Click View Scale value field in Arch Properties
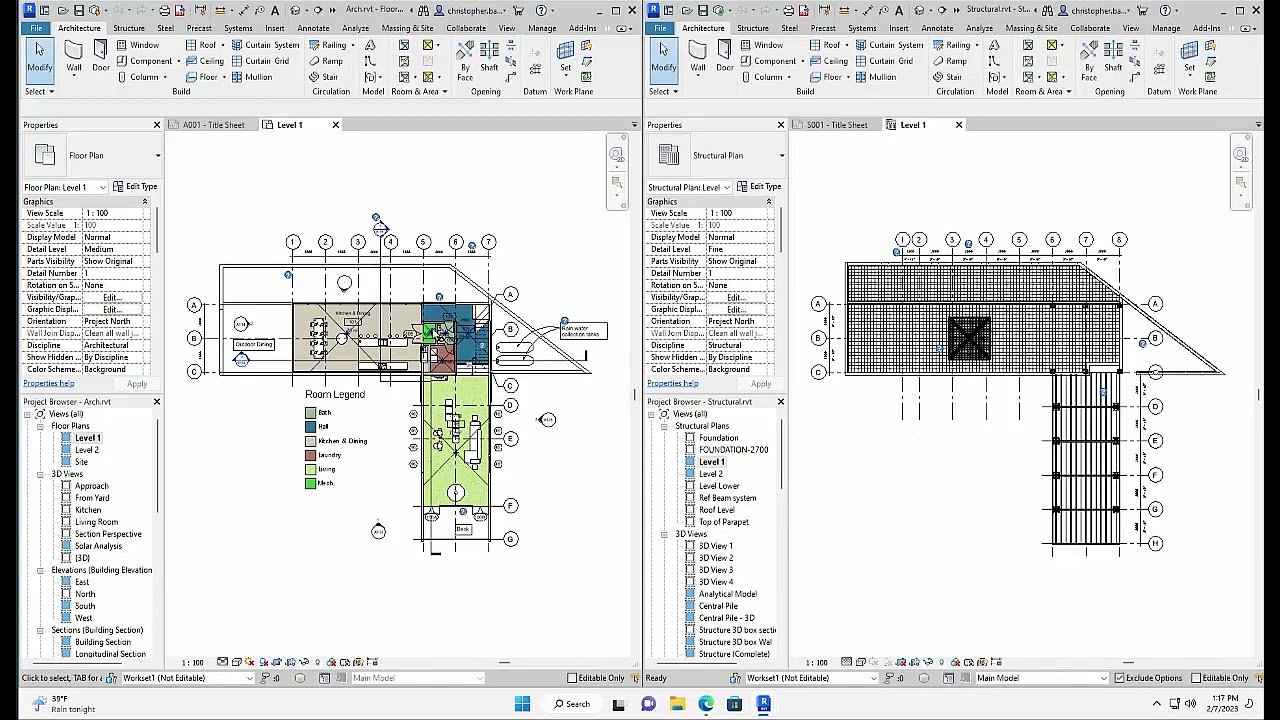The height and width of the screenshot is (720, 1280). point(115,213)
